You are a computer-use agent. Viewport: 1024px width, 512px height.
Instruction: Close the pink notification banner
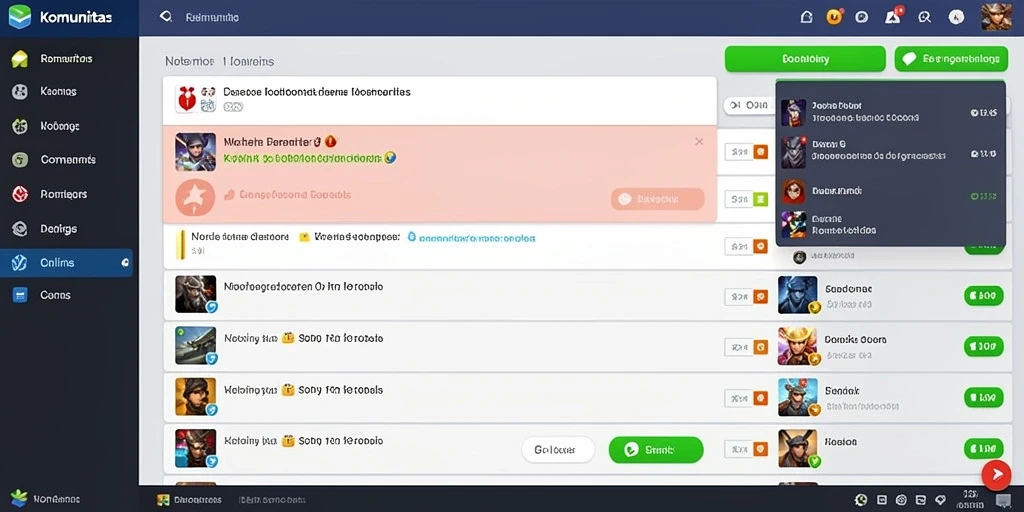point(699,142)
